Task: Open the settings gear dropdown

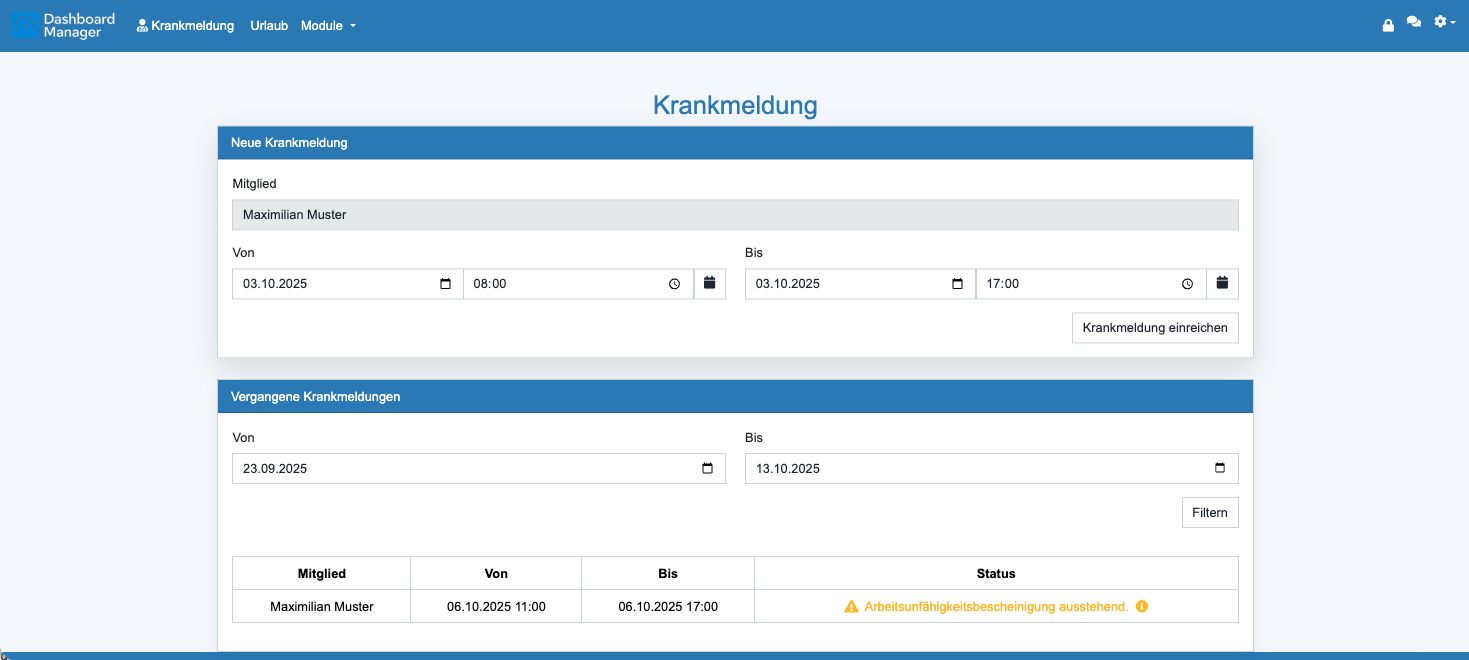Action: point(1444,22)
